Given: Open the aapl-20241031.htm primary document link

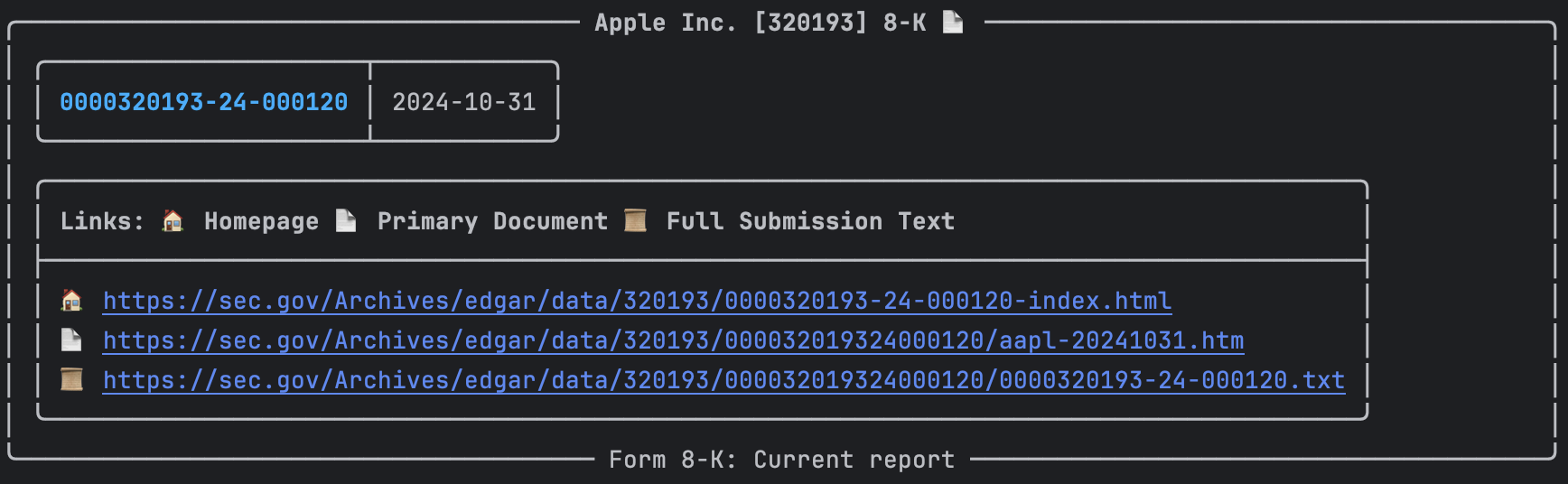Looking at the screenshot, I should 673,340.
